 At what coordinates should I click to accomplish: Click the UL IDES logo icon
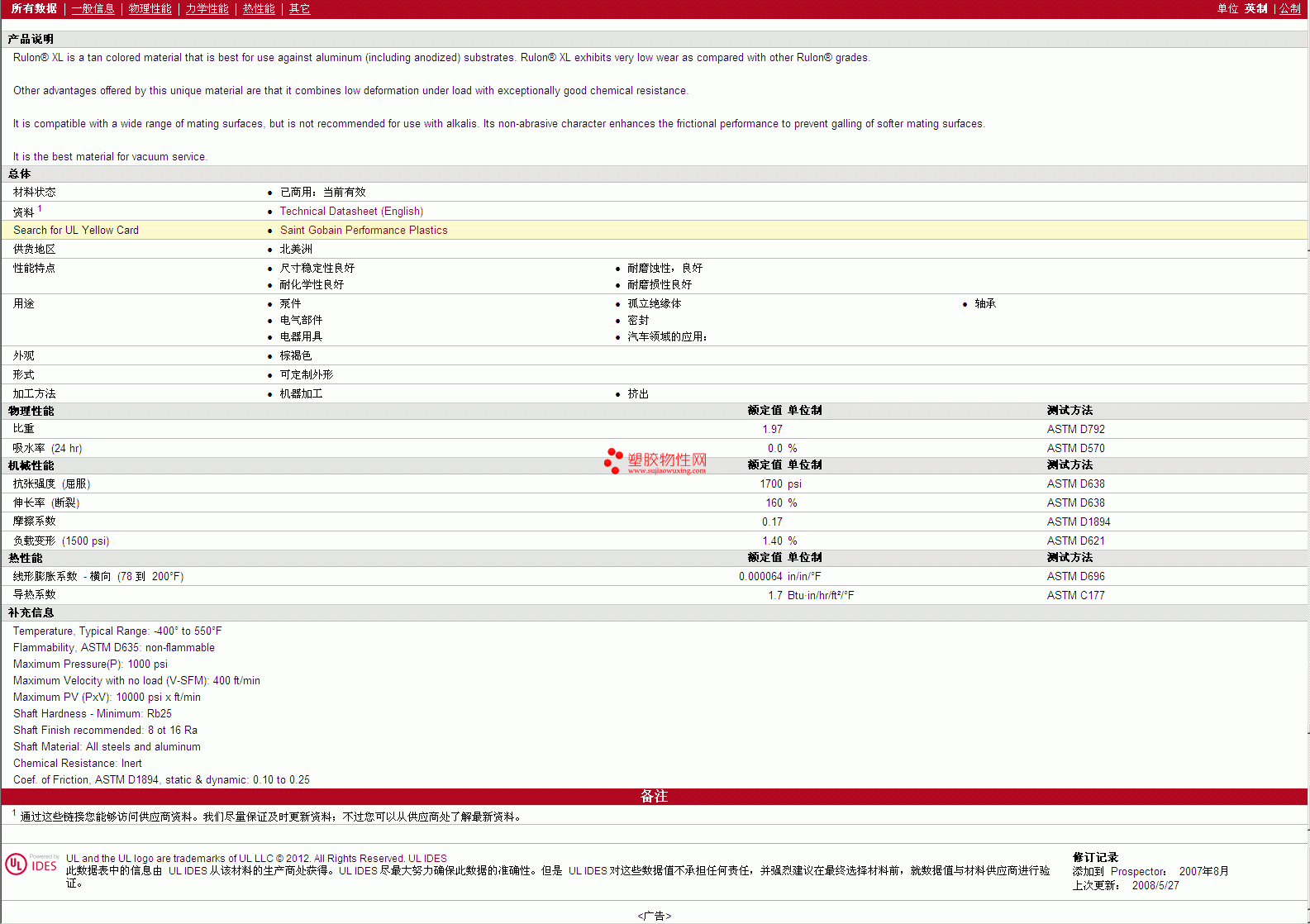pos(31,864)
